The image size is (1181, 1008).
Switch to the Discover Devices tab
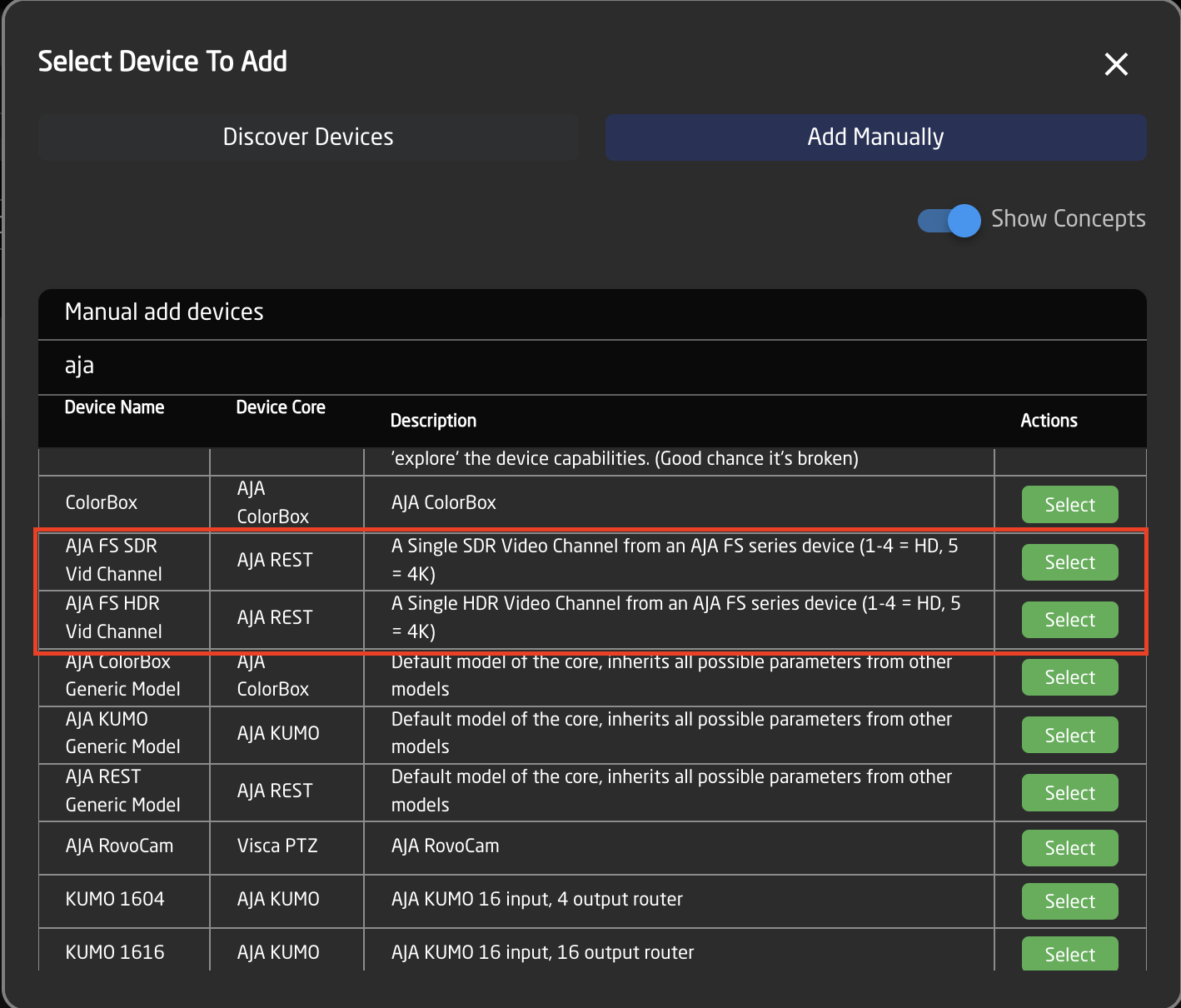coord(308,137)
